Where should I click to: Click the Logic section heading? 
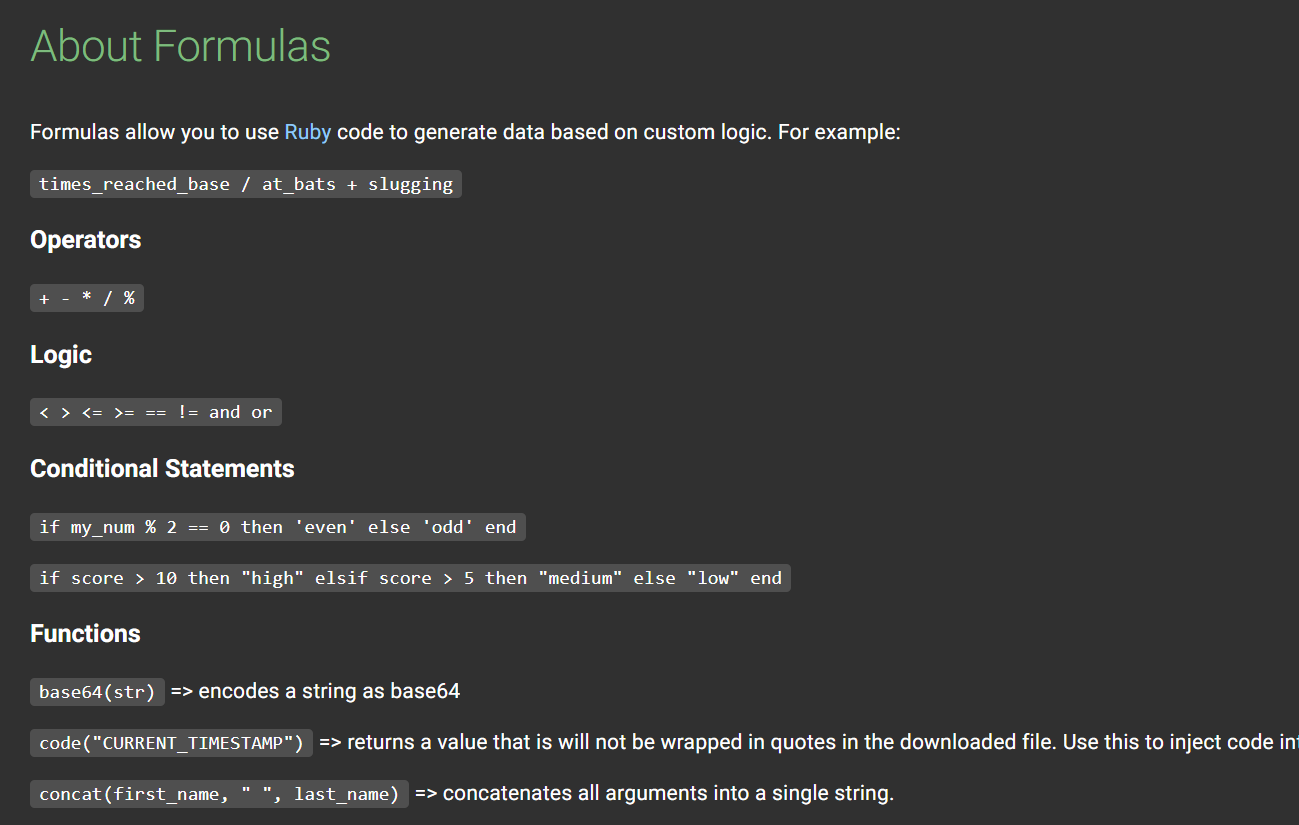pos(61,355)
